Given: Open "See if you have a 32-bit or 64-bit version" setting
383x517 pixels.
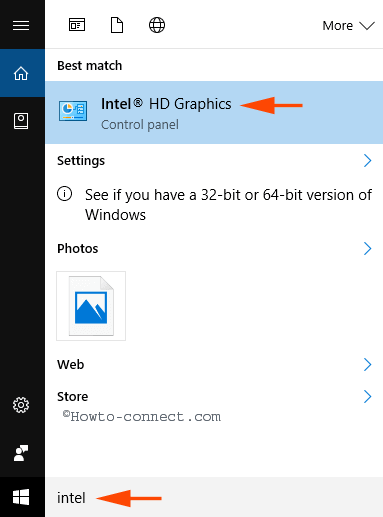Looking at the screenshot, I should (x=214, y=205).
